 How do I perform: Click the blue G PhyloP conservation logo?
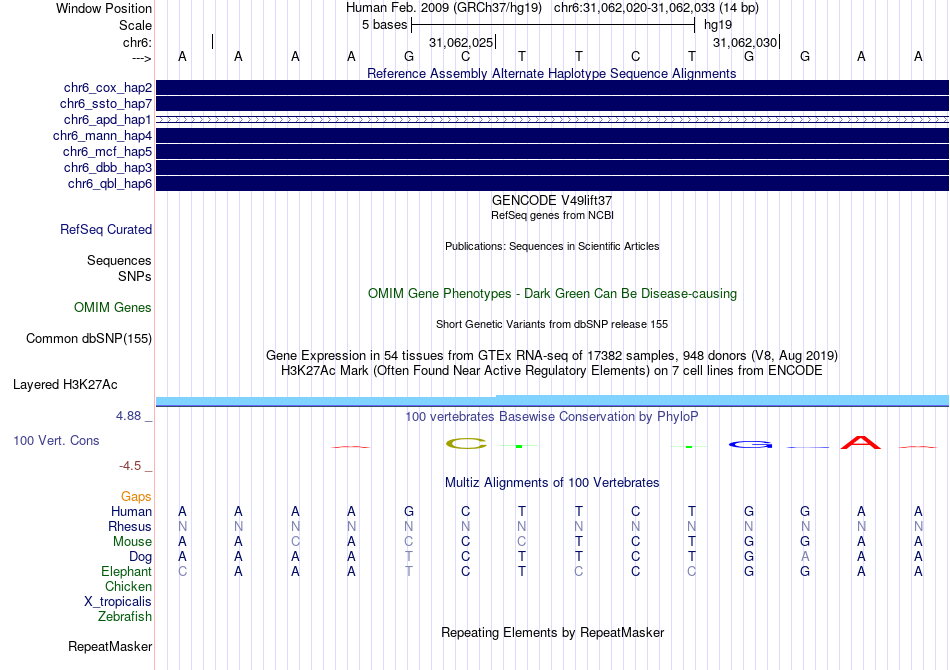pyautogui.click(x=750, y=445)
